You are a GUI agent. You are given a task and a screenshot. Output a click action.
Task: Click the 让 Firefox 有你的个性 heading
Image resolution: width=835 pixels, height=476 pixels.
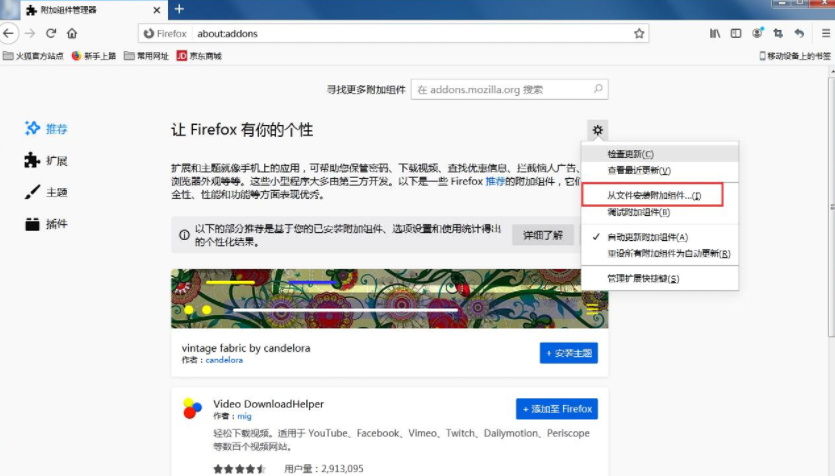242,129
